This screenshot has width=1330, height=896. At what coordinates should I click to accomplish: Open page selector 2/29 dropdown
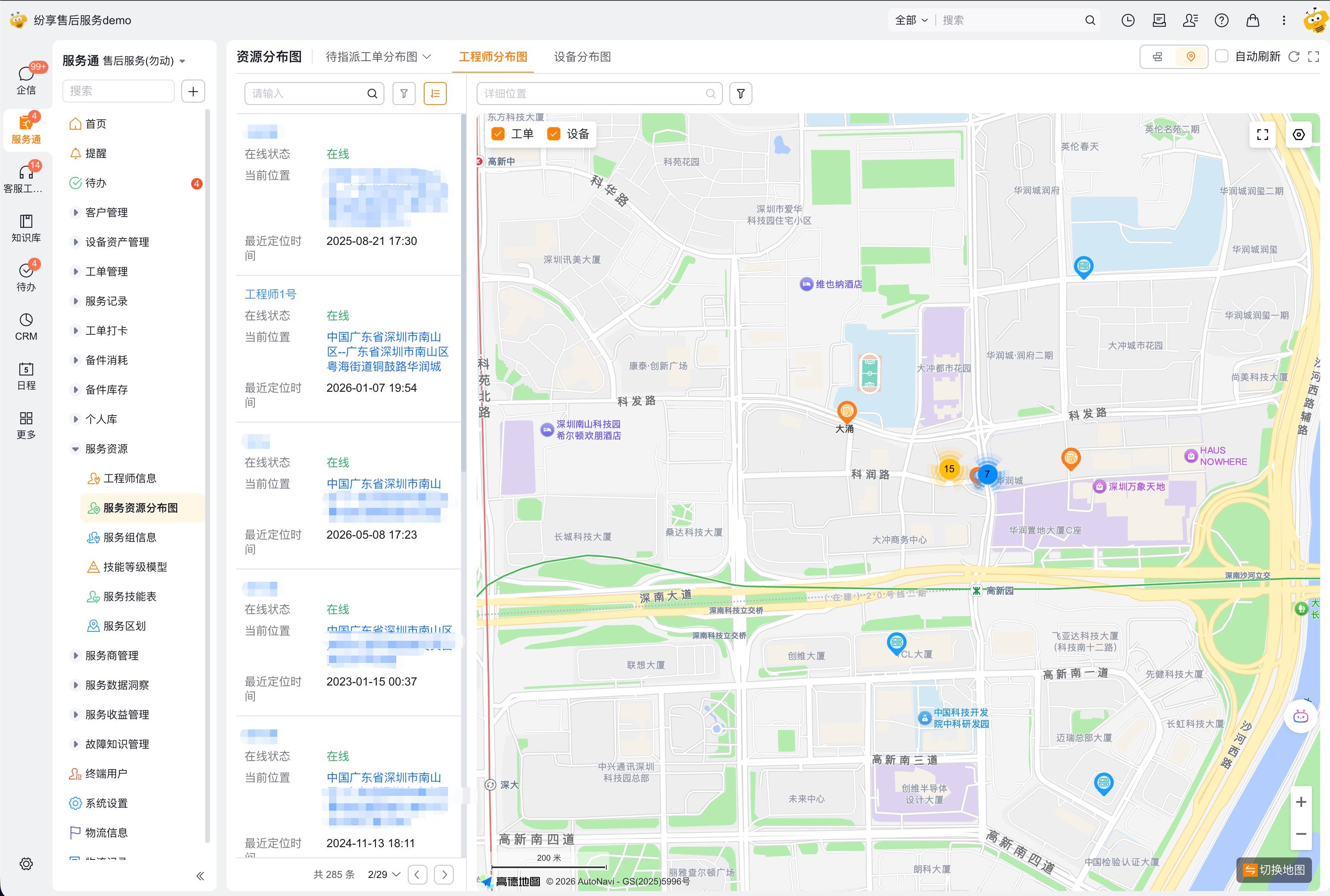pyautogui.click(x=384, y=874)
